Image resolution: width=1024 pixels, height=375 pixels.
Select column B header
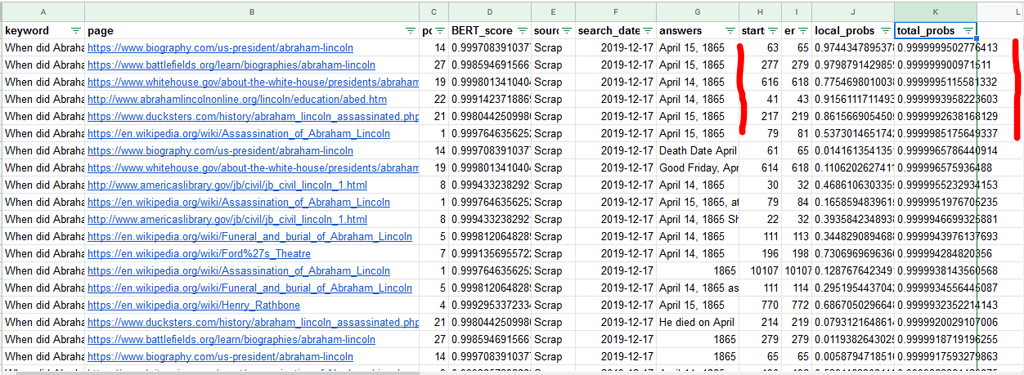coord(251,12)
